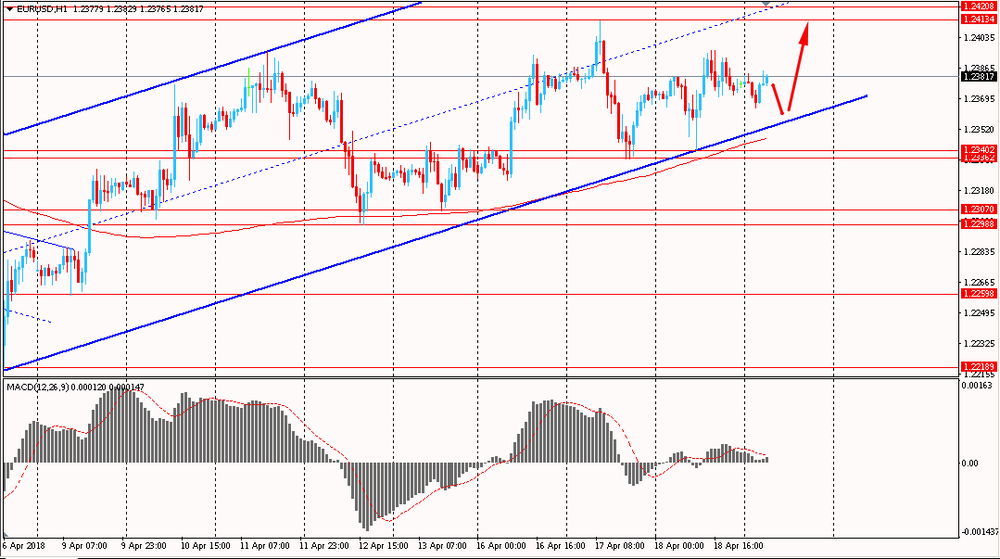The image size is (1000, 559).
Task: Click the 17 Apr 08:00 time label
Action: pos(620,546)
